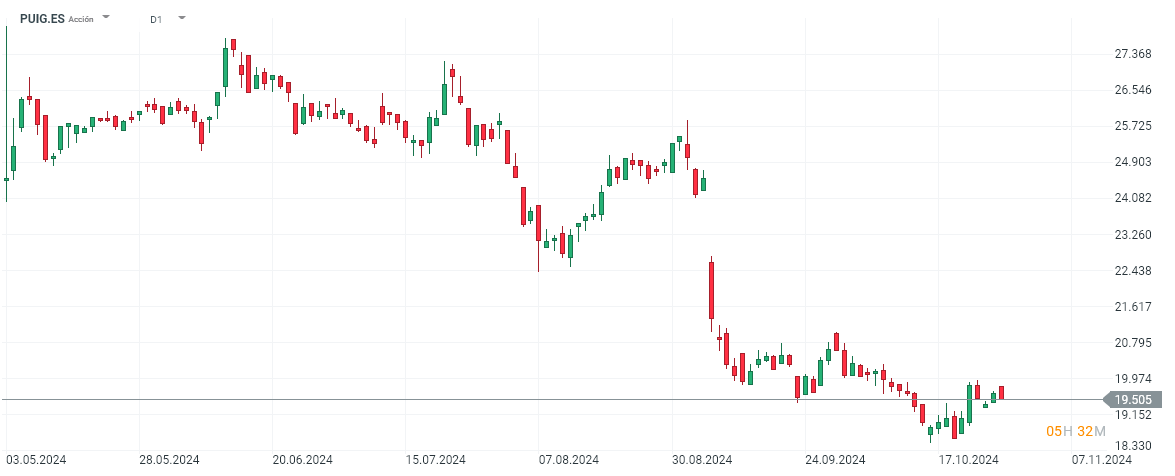Select the 17.10.2024 date marker

click(x=970, y=460)
